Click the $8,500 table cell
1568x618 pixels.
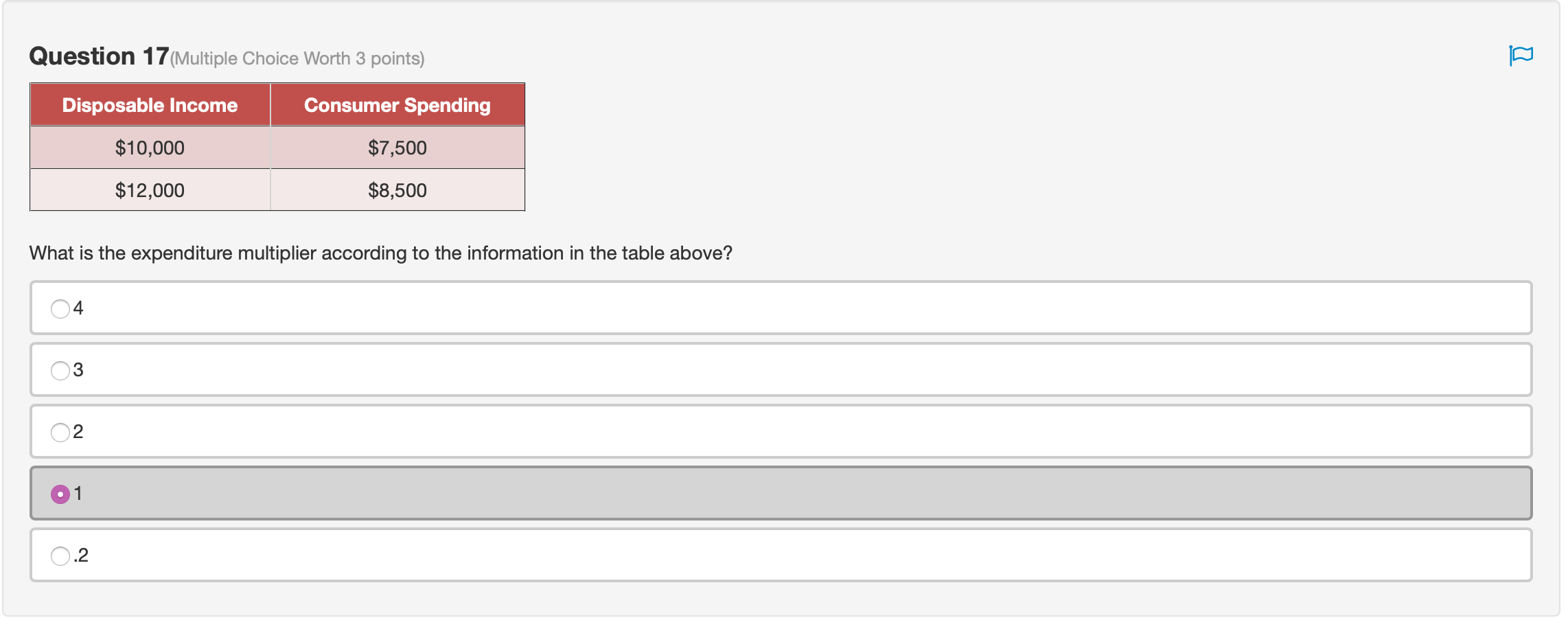pyautogui.click(x=397, y=190)
